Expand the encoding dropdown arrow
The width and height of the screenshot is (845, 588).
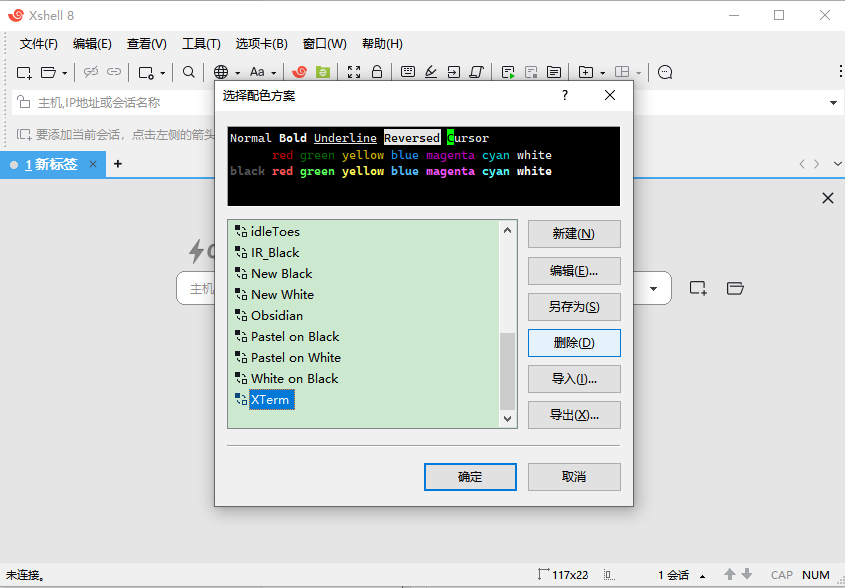[x=237, y=73]
